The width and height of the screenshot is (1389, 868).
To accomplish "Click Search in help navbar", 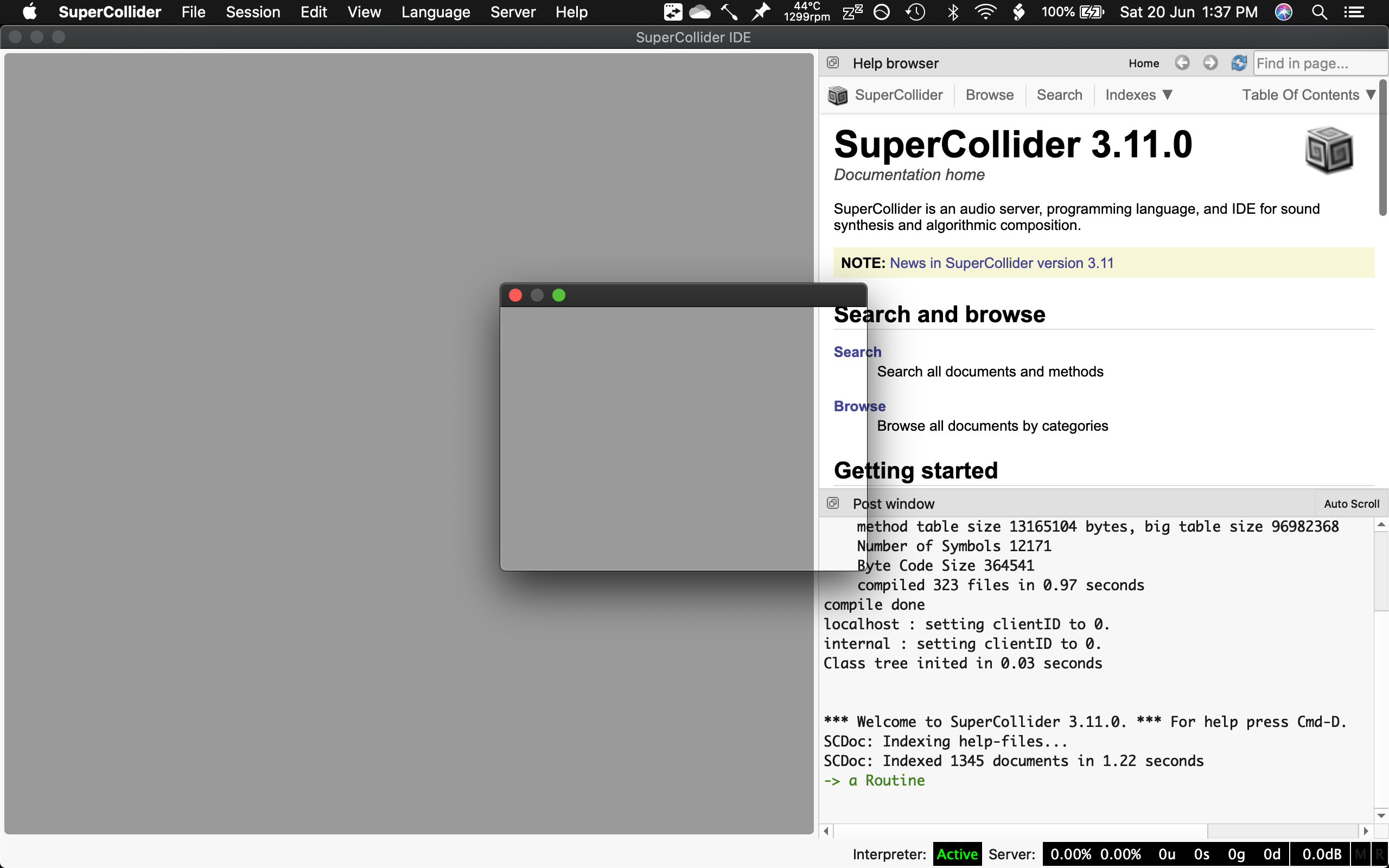I will [1060, 95].
